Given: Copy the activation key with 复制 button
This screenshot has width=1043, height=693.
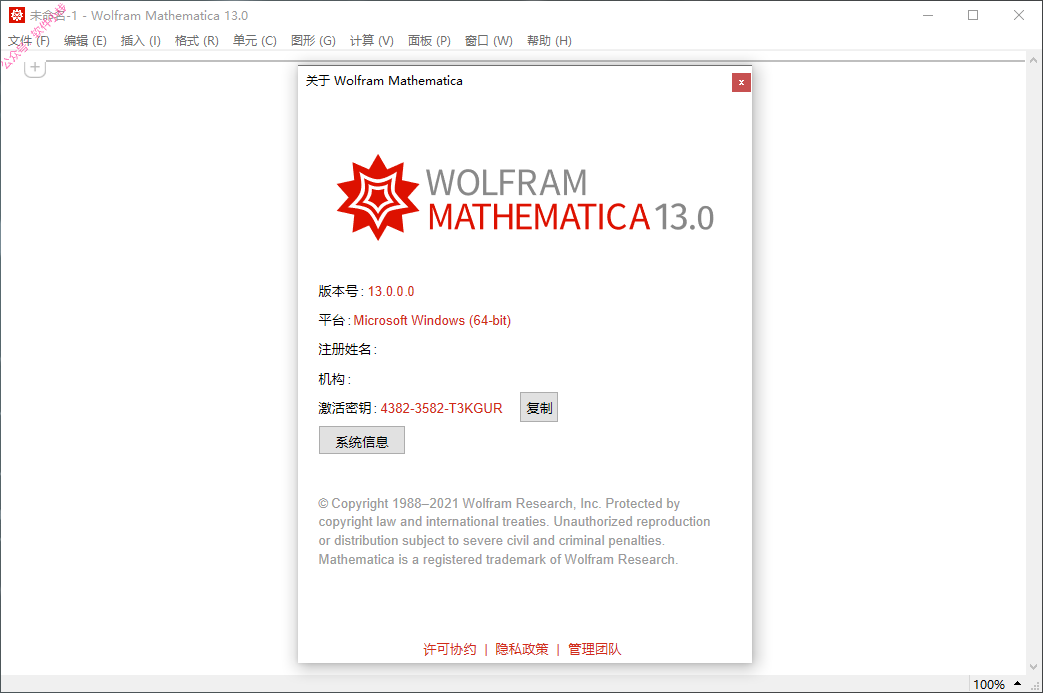Looking at the screenshot, I should pyautogui.click(x=539, y=408).
